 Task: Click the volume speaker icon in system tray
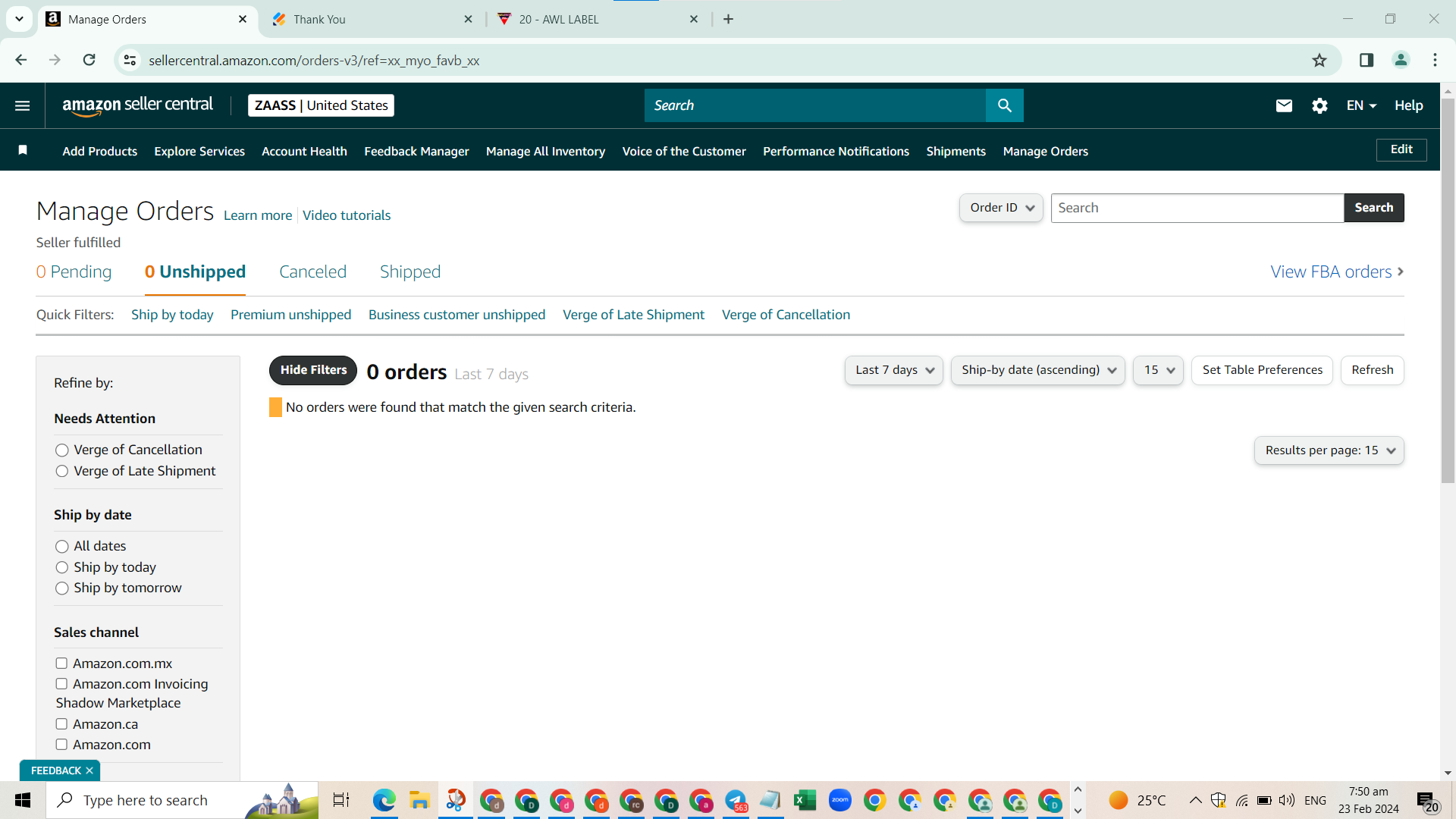click(1287, 800)
